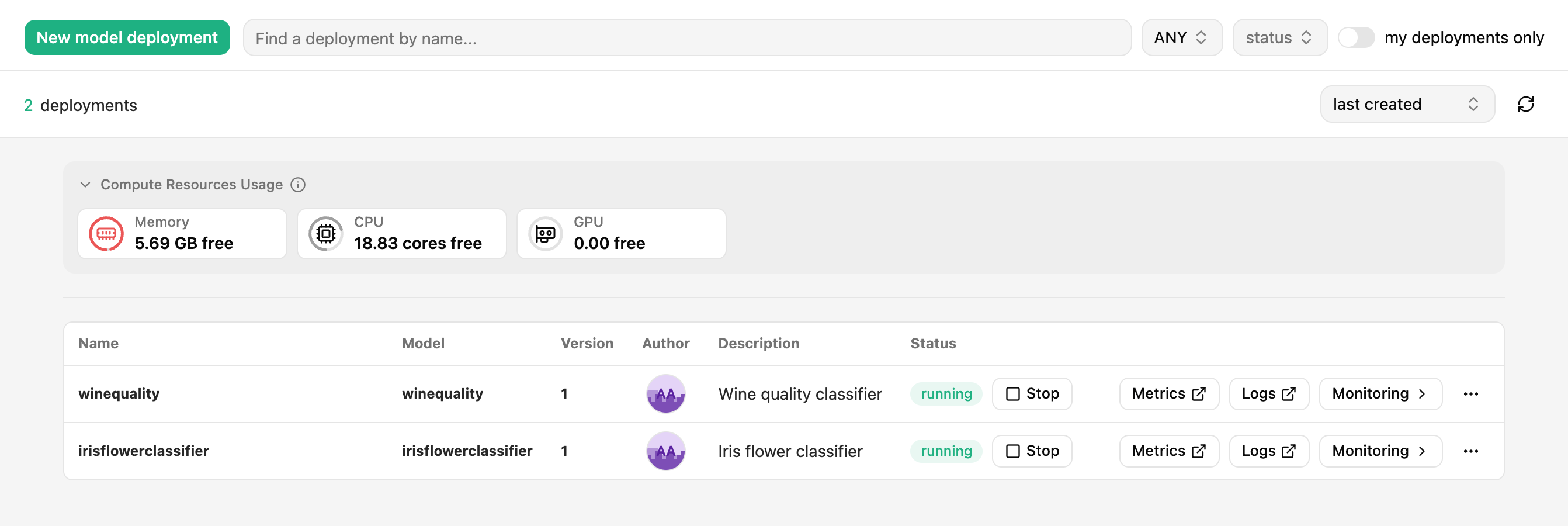The image size is (1568, 526).
Task: Focus the Find a deployment search field
Action: point(686,38)
